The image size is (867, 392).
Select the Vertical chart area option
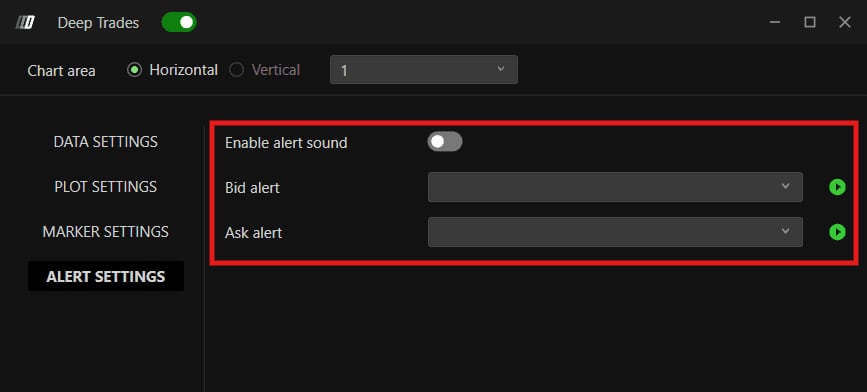coord(265,70)
